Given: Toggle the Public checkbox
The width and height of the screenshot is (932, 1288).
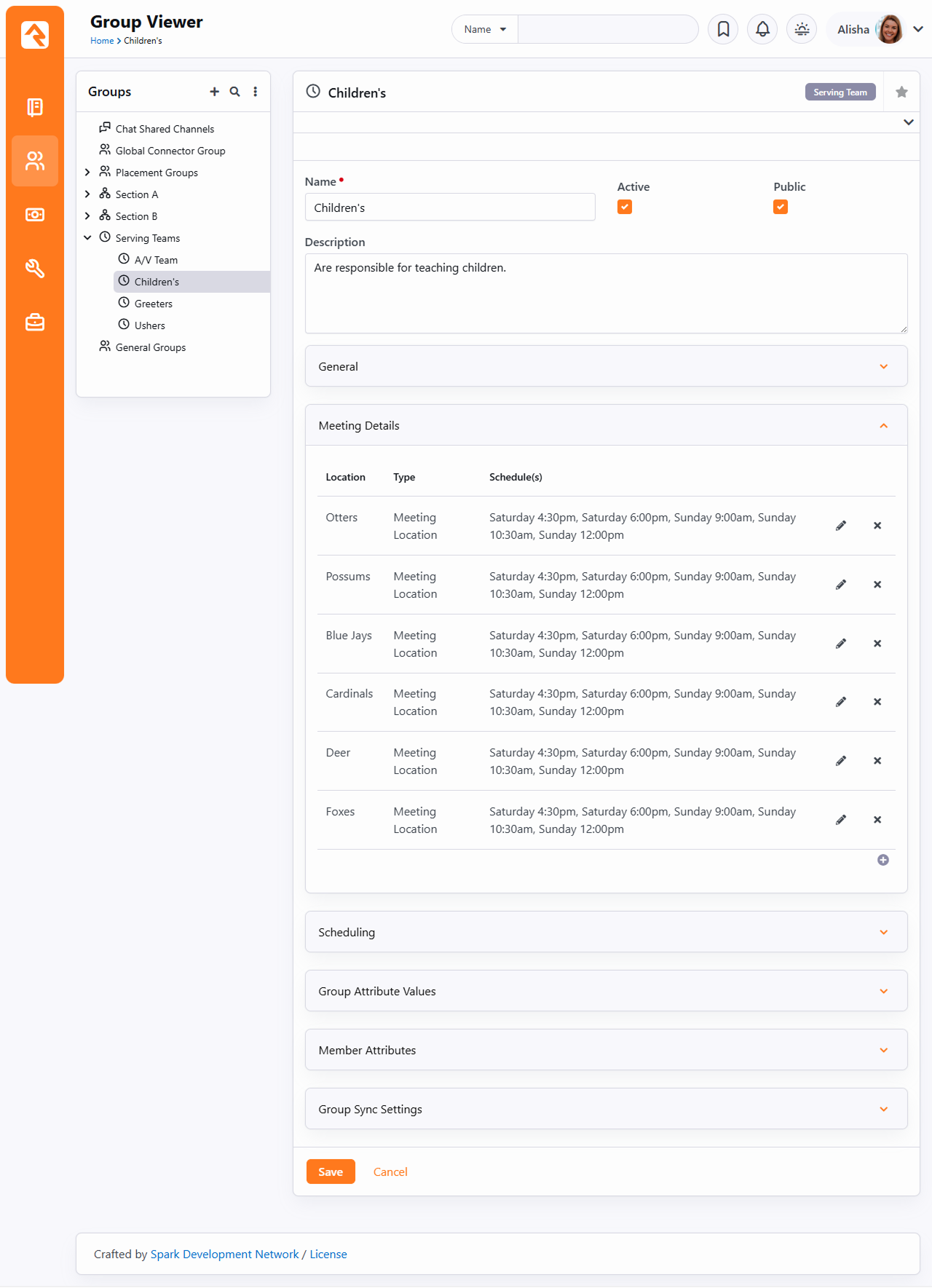Looking at the screenshot, I should pos(781,208).
